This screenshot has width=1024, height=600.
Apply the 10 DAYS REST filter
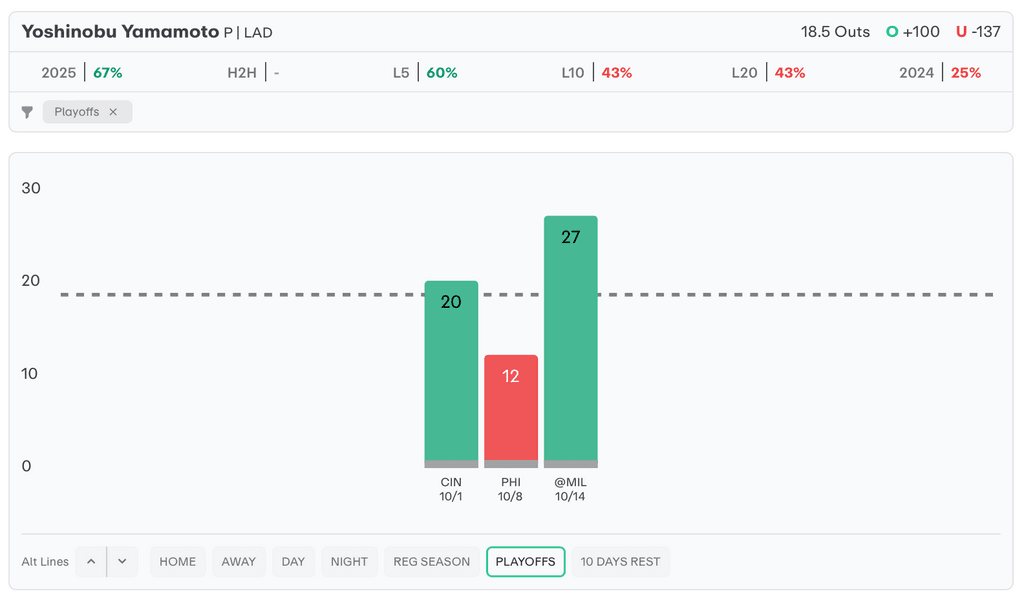click(x=620, y=562)
